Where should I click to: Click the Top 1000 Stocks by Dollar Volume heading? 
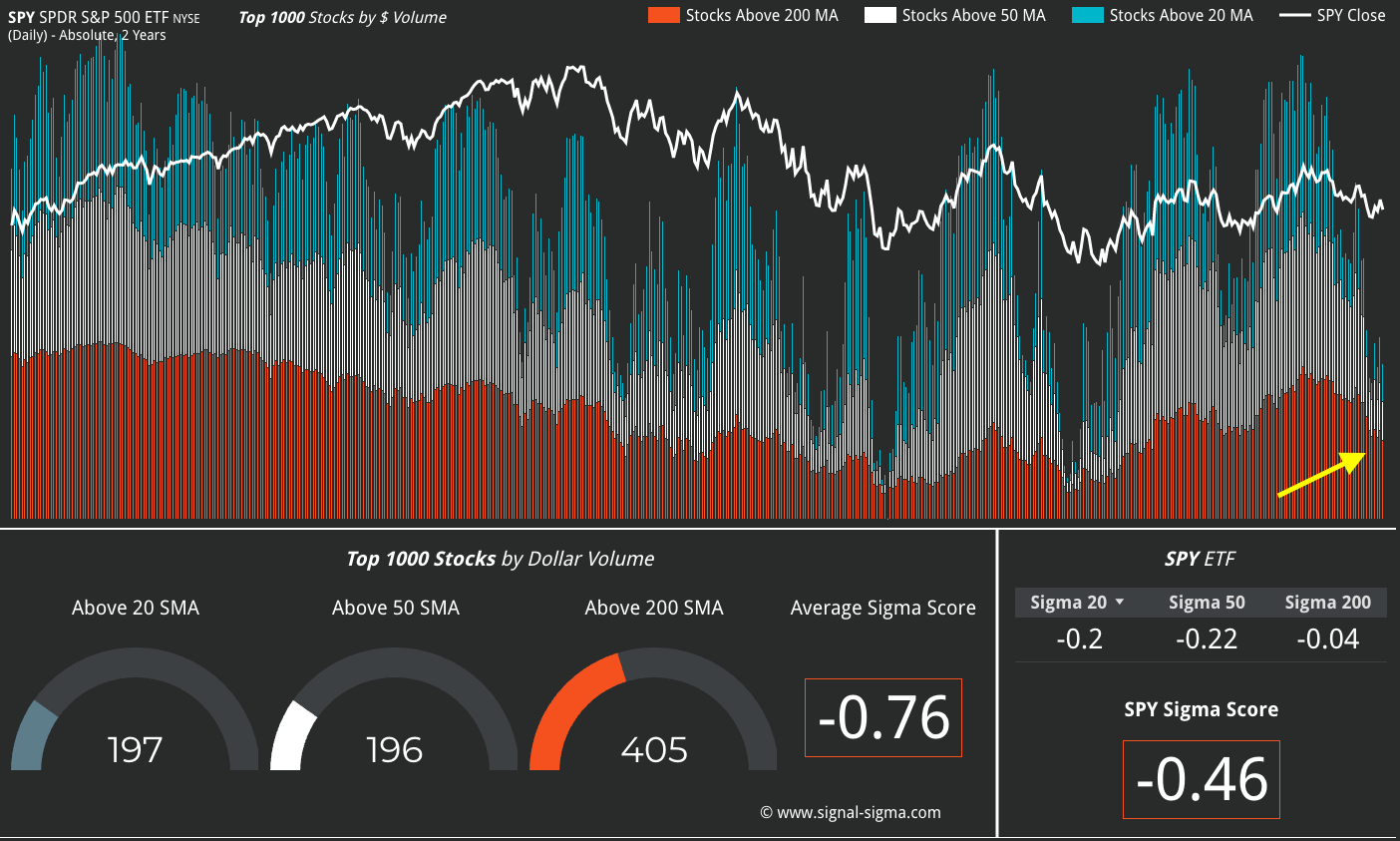click(x=501, y=559)
